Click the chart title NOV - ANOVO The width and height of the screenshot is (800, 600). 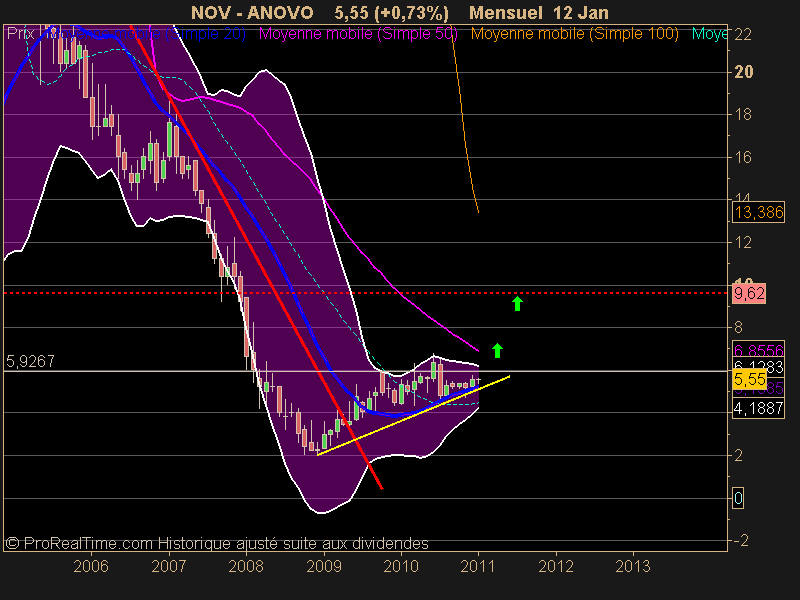[252, 13]
